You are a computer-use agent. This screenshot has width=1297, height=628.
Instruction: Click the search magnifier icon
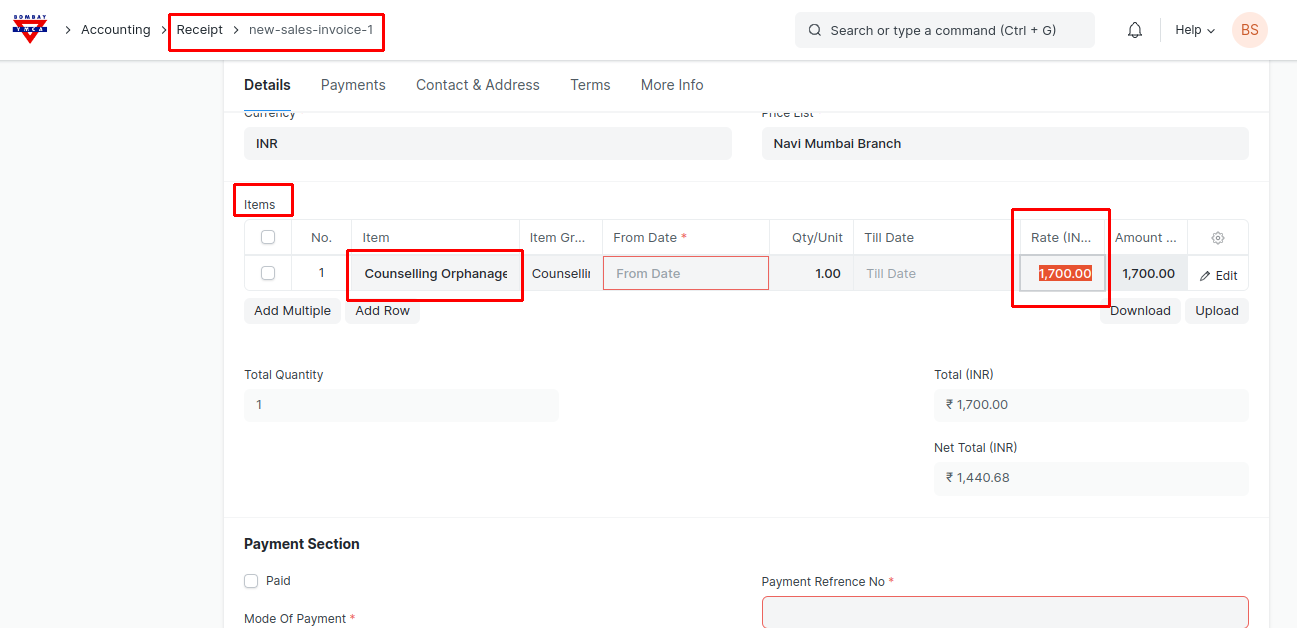[x=815, y=30]
